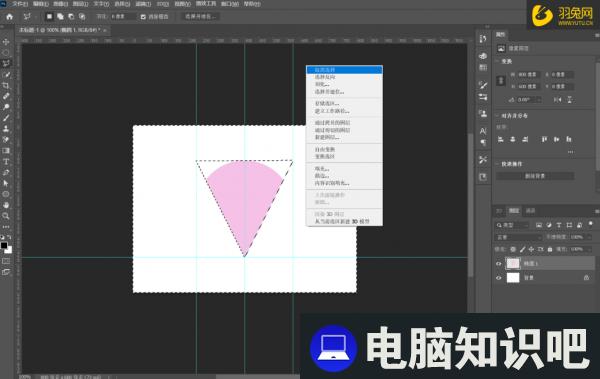This screenshot has height=379, width=600.
Task: Toggle layer filtering switch in Layers panel
Action: click(x=590, y=224)
